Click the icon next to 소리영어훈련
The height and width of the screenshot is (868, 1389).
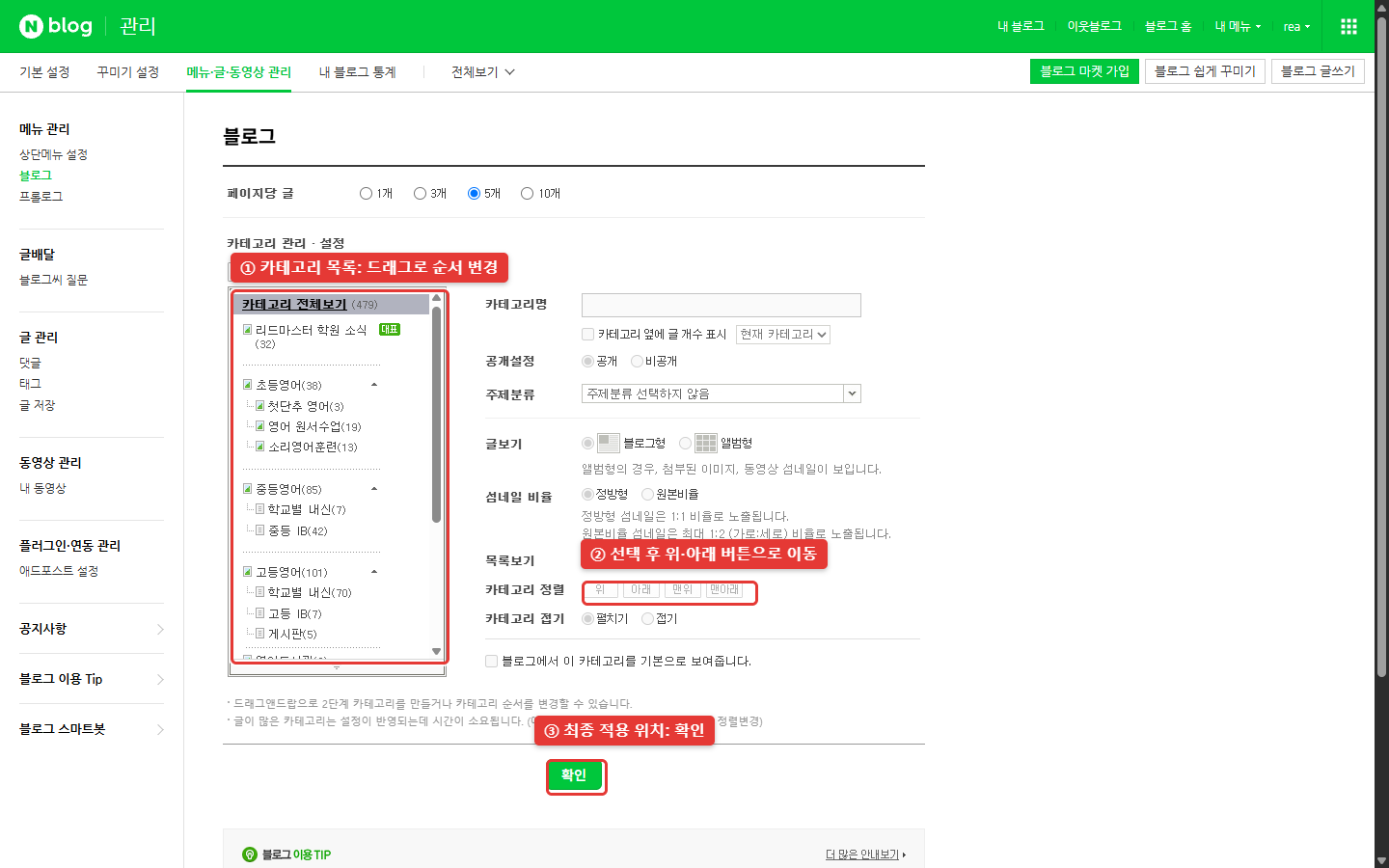[259, 447]
